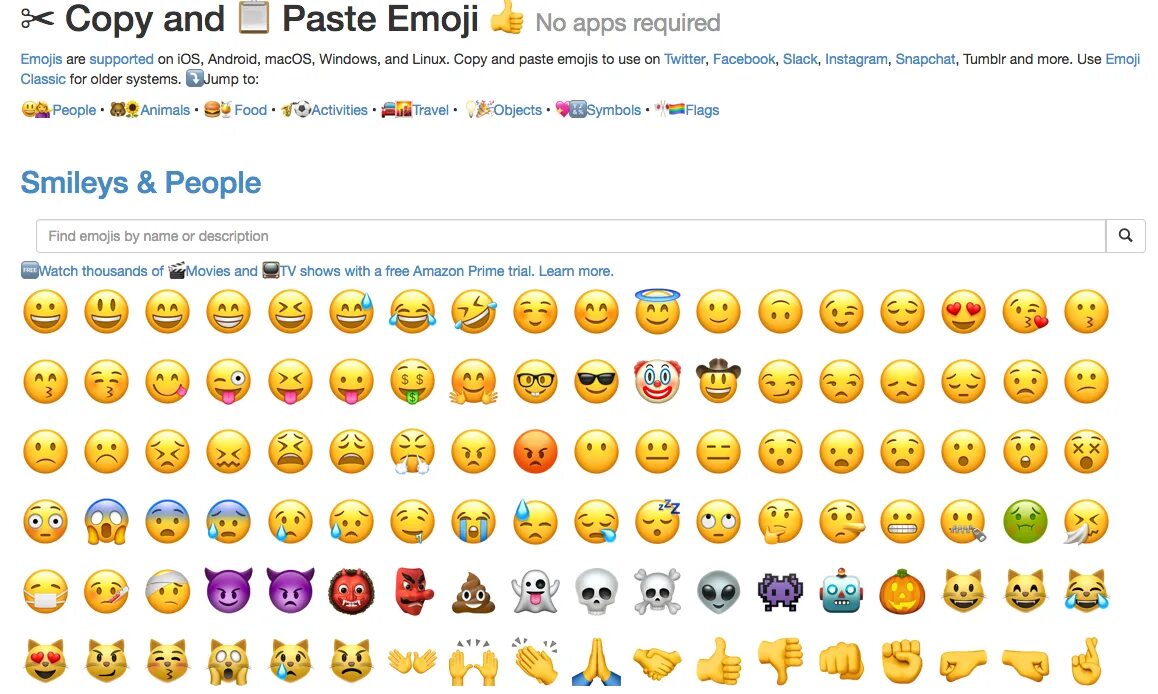1158x694 pixels.
Task: Choose the skull and crossbones emoji
Action: click(657, 591)
